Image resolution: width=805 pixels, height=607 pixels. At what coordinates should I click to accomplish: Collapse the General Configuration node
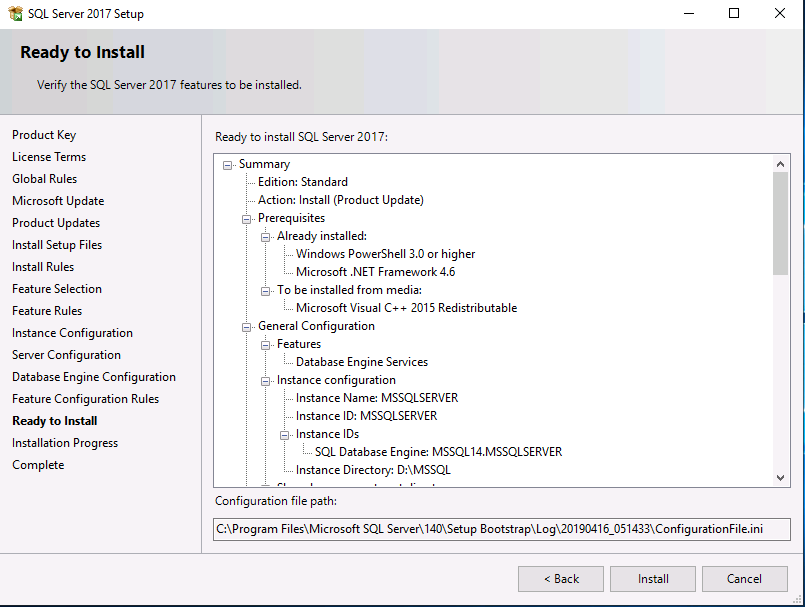246,327
